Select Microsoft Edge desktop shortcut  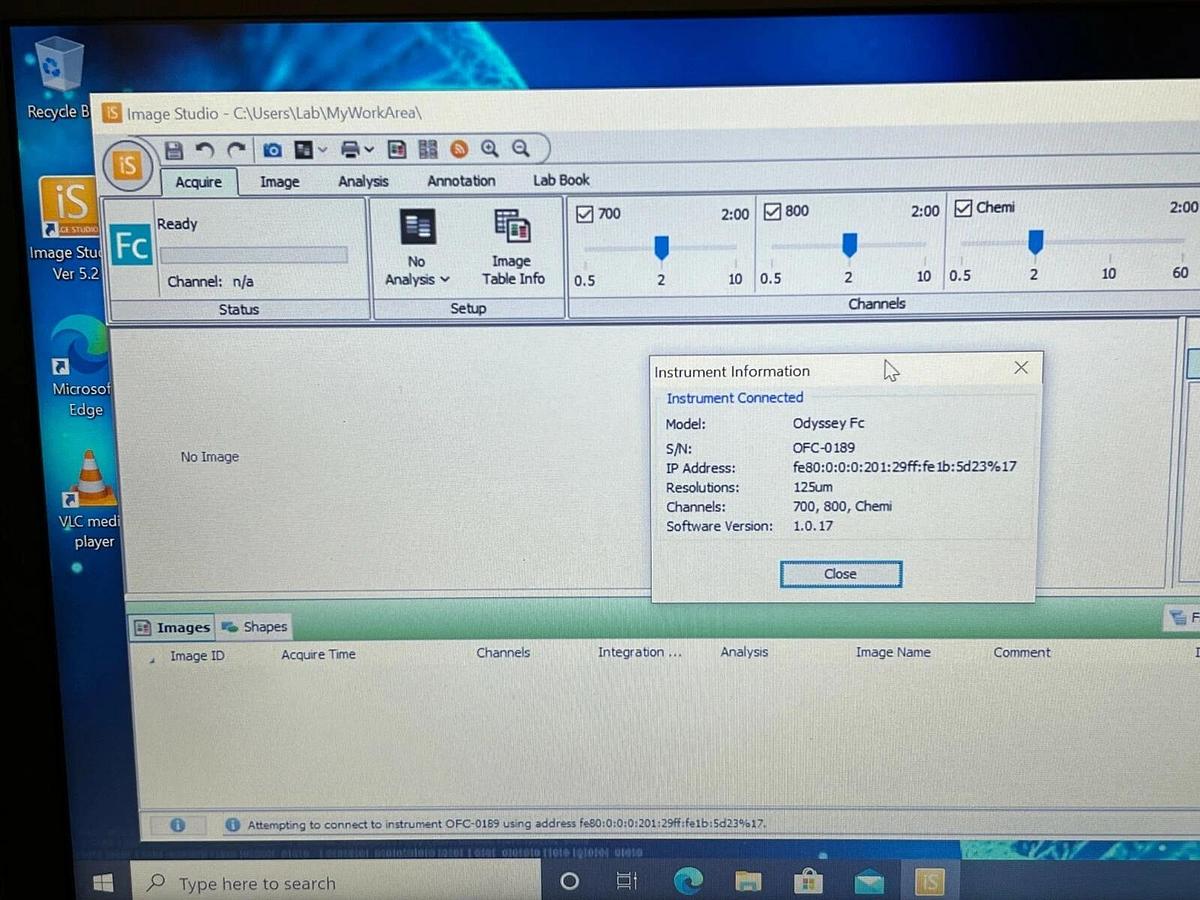click(83, 367)
